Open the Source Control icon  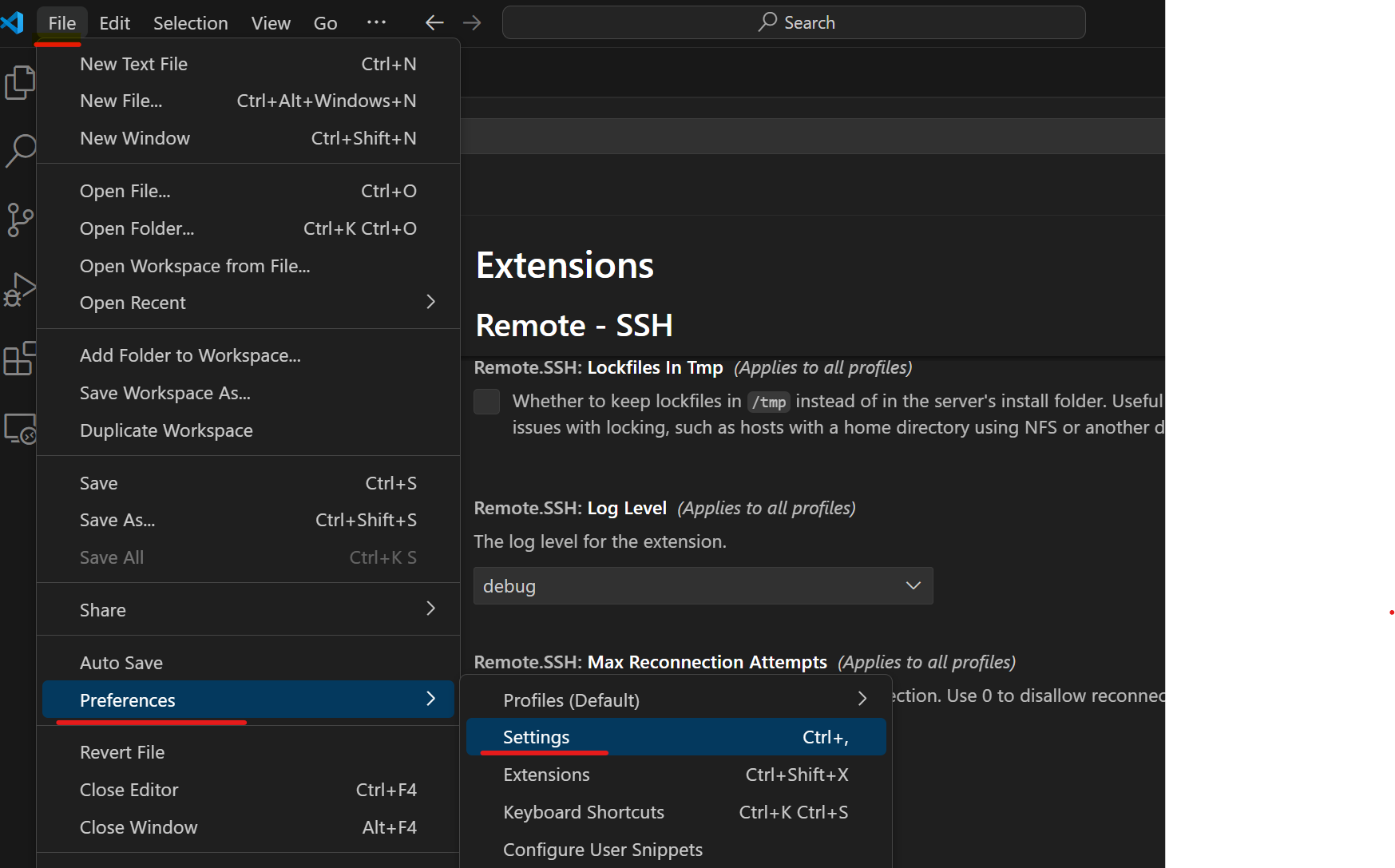[x=20, y=220]
